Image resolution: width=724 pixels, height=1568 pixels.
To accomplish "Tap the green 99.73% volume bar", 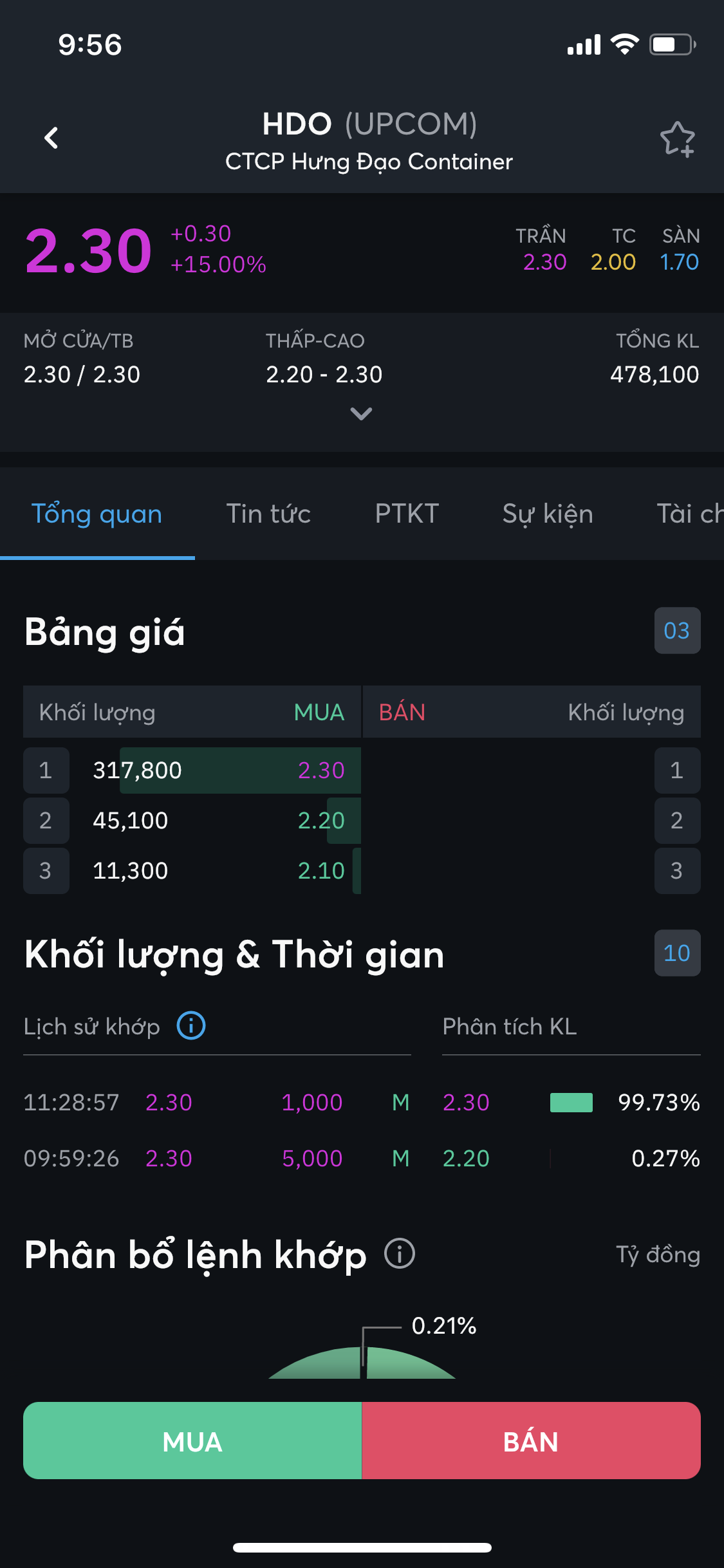I will point(571,1103).
